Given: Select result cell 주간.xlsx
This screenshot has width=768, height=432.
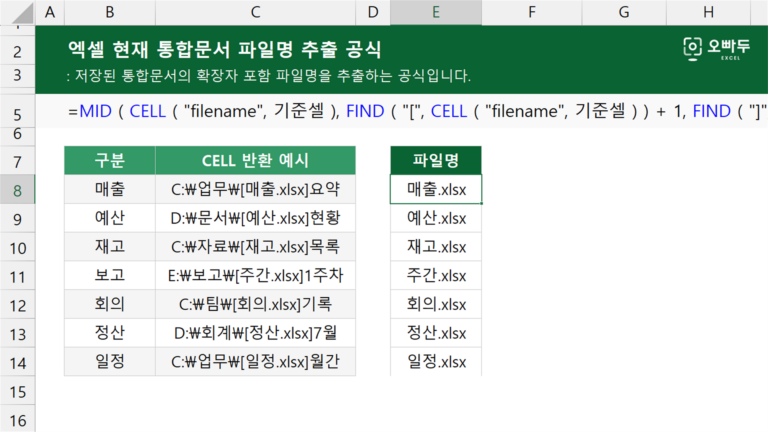Looking at the screenshot, I should [x=436, y=275].
